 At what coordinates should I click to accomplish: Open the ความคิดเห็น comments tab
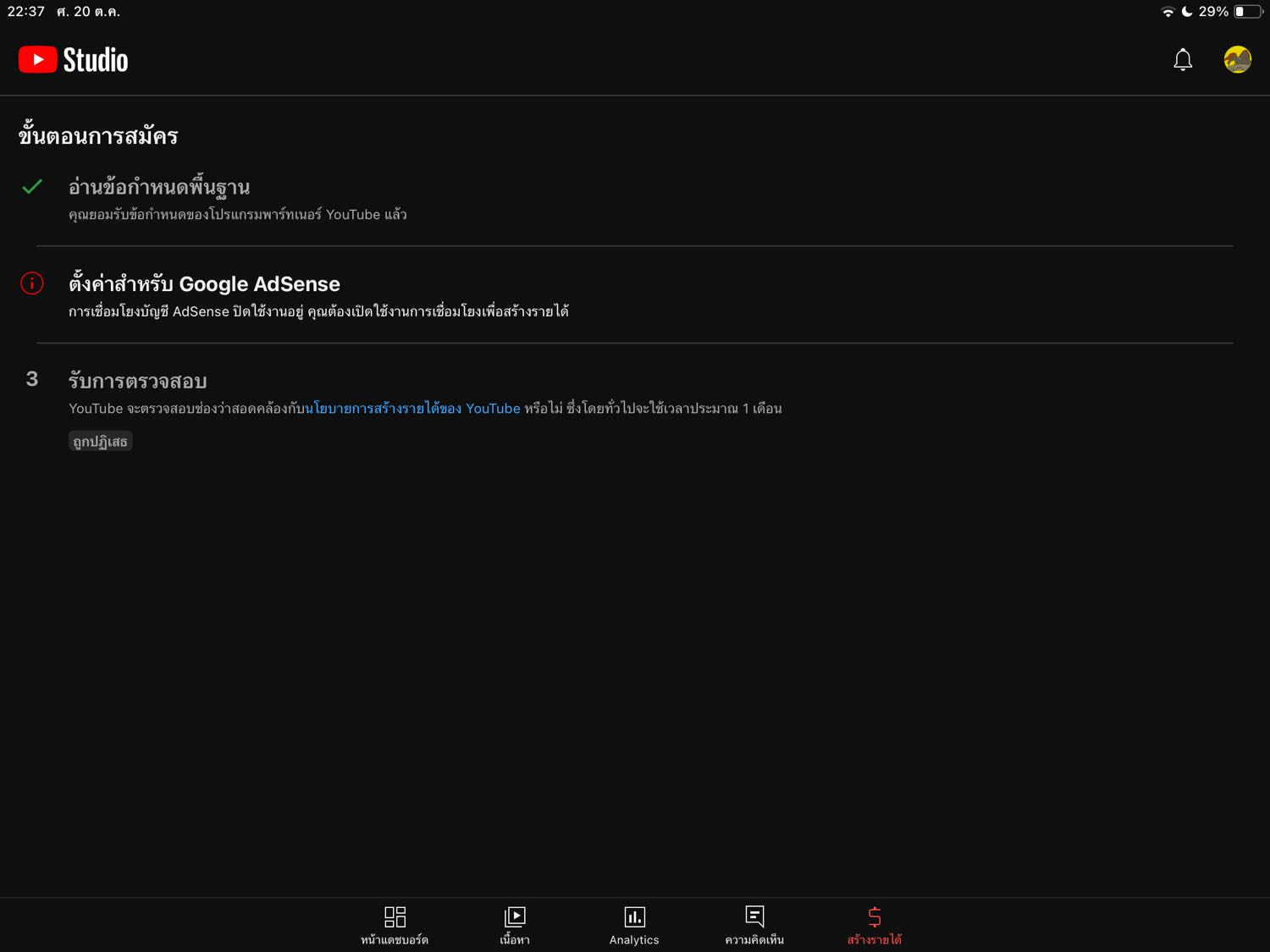[754, 926]
